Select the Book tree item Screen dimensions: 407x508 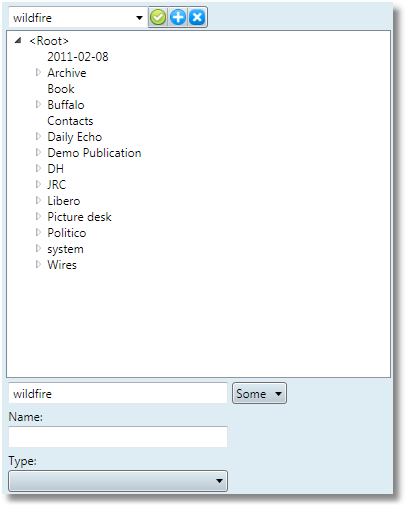tap(61, 89)
